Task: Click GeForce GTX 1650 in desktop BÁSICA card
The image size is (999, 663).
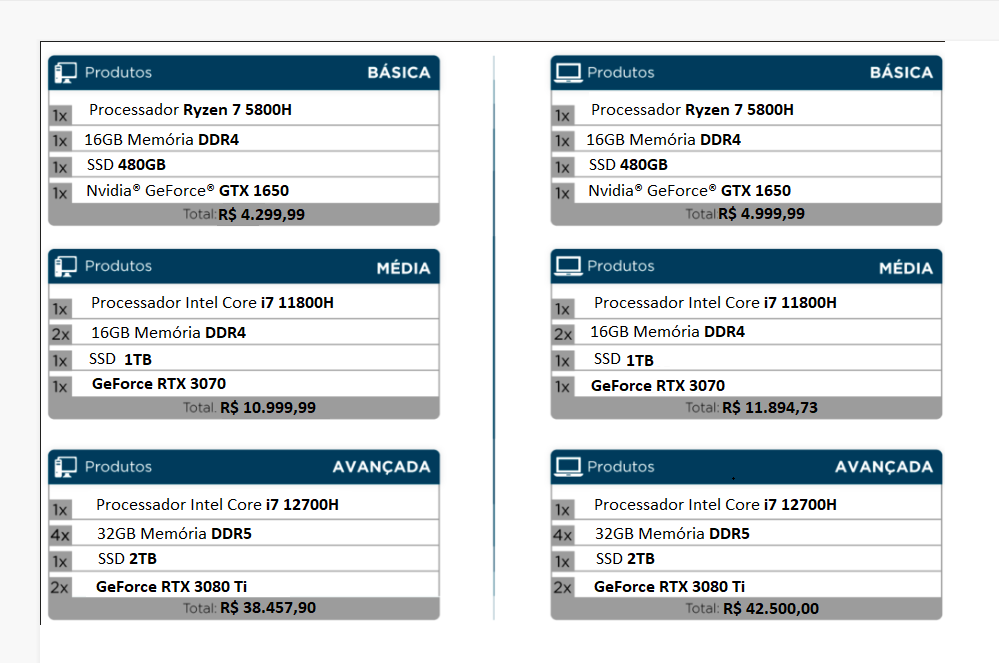Action: tap(187, 190)
